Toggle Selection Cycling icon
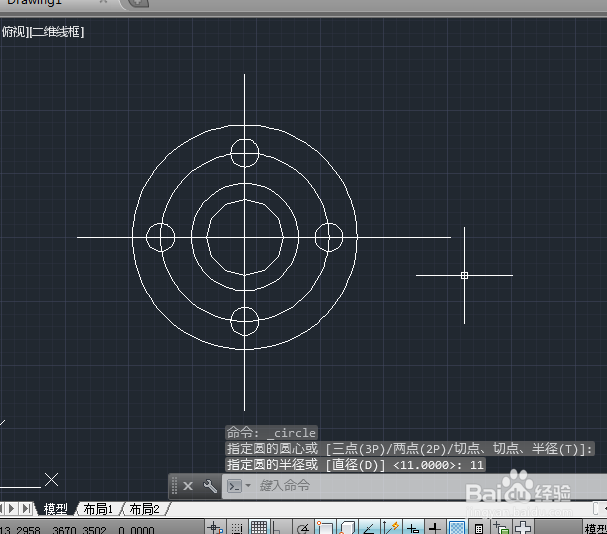607x534 pixels. (501, 528)
